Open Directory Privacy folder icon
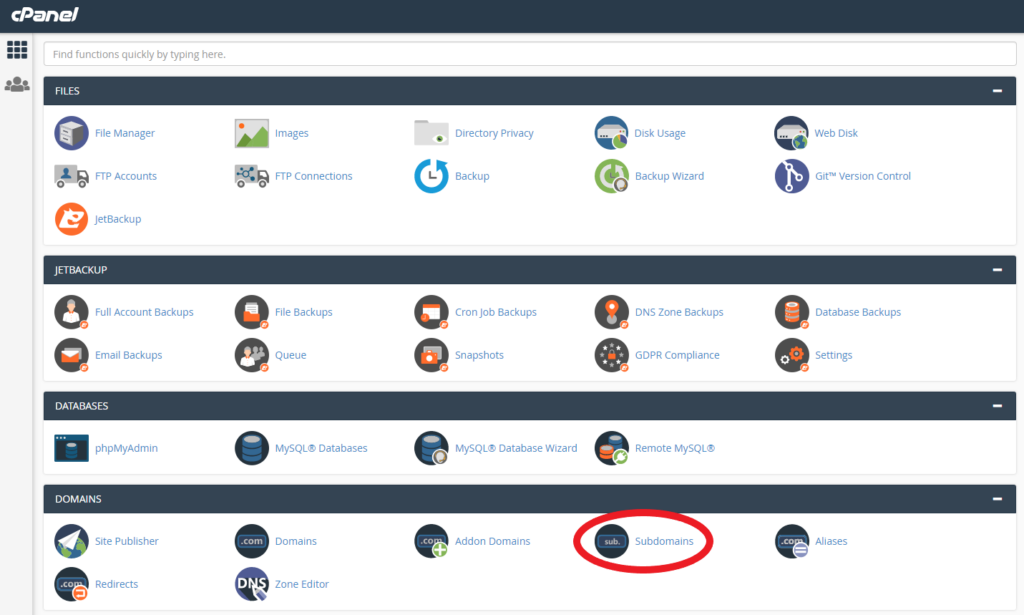The image size is (1024, 615). coord(431,133)
